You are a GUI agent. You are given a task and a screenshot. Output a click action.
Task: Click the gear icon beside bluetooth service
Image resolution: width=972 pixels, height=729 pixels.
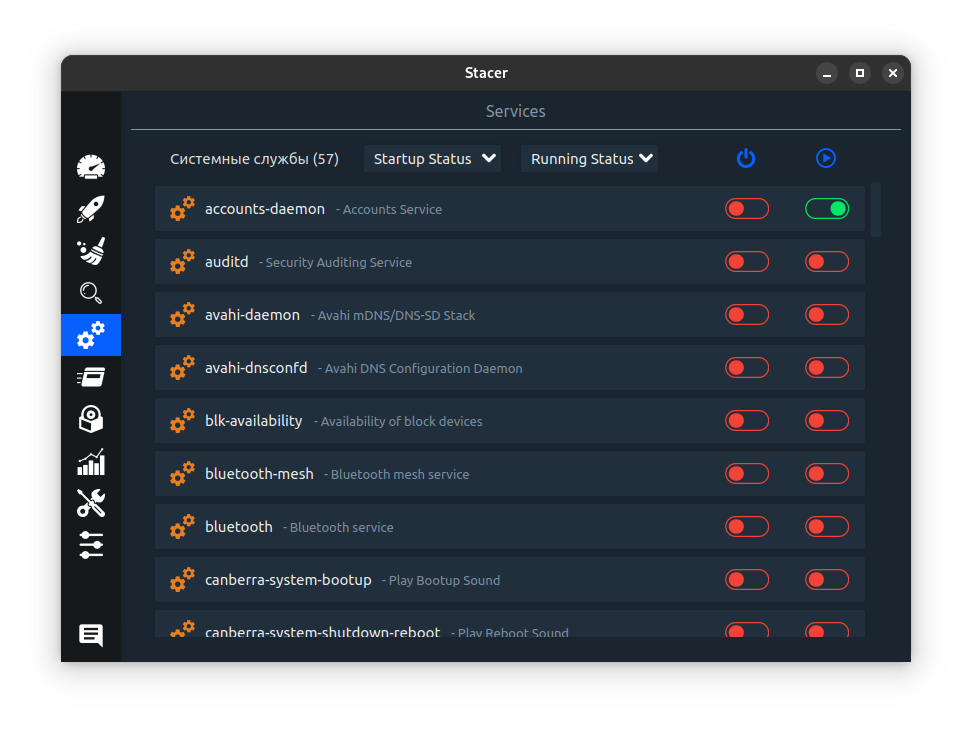182,527
